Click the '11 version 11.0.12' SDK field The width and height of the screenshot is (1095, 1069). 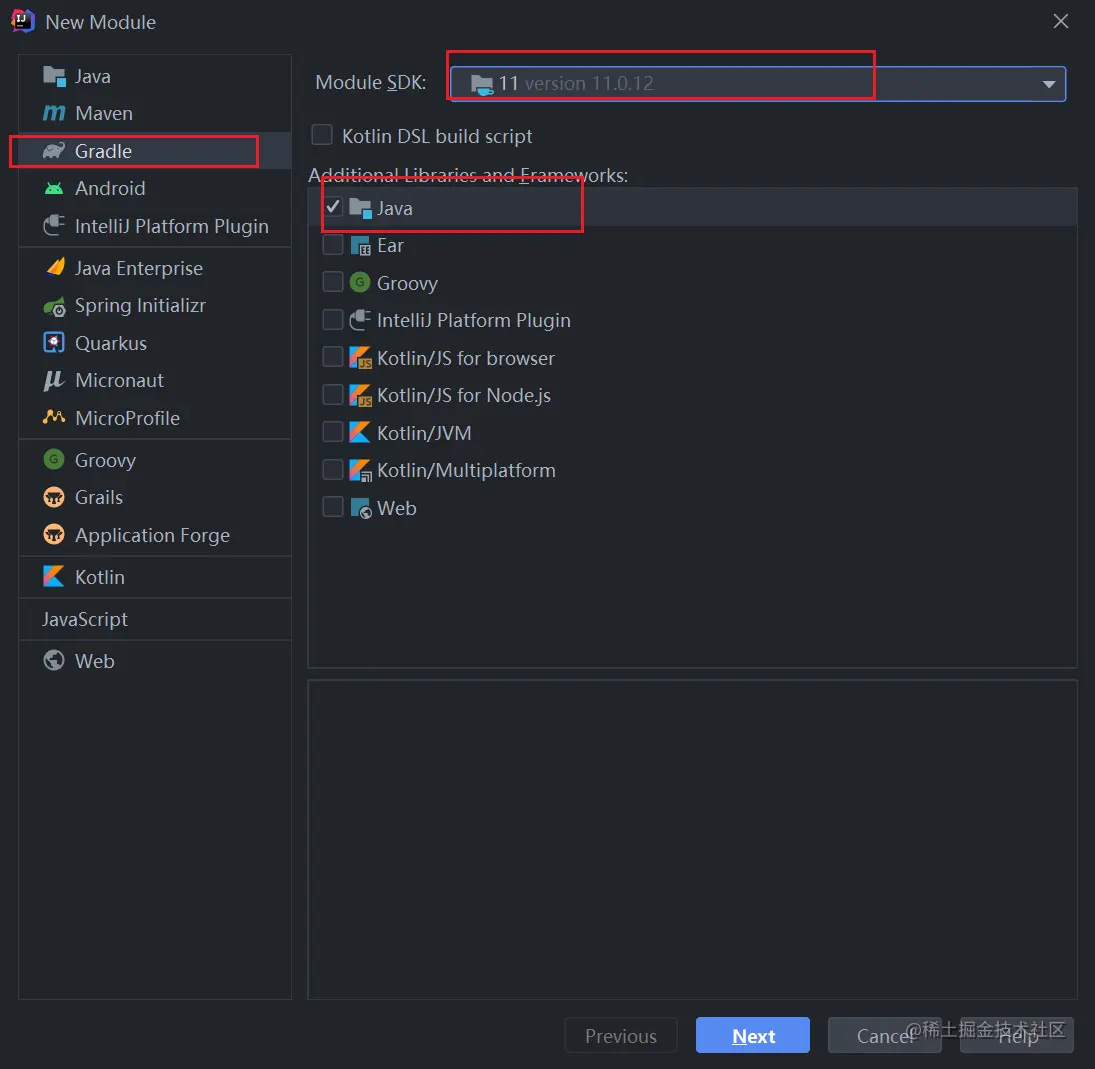coord(758,84)
